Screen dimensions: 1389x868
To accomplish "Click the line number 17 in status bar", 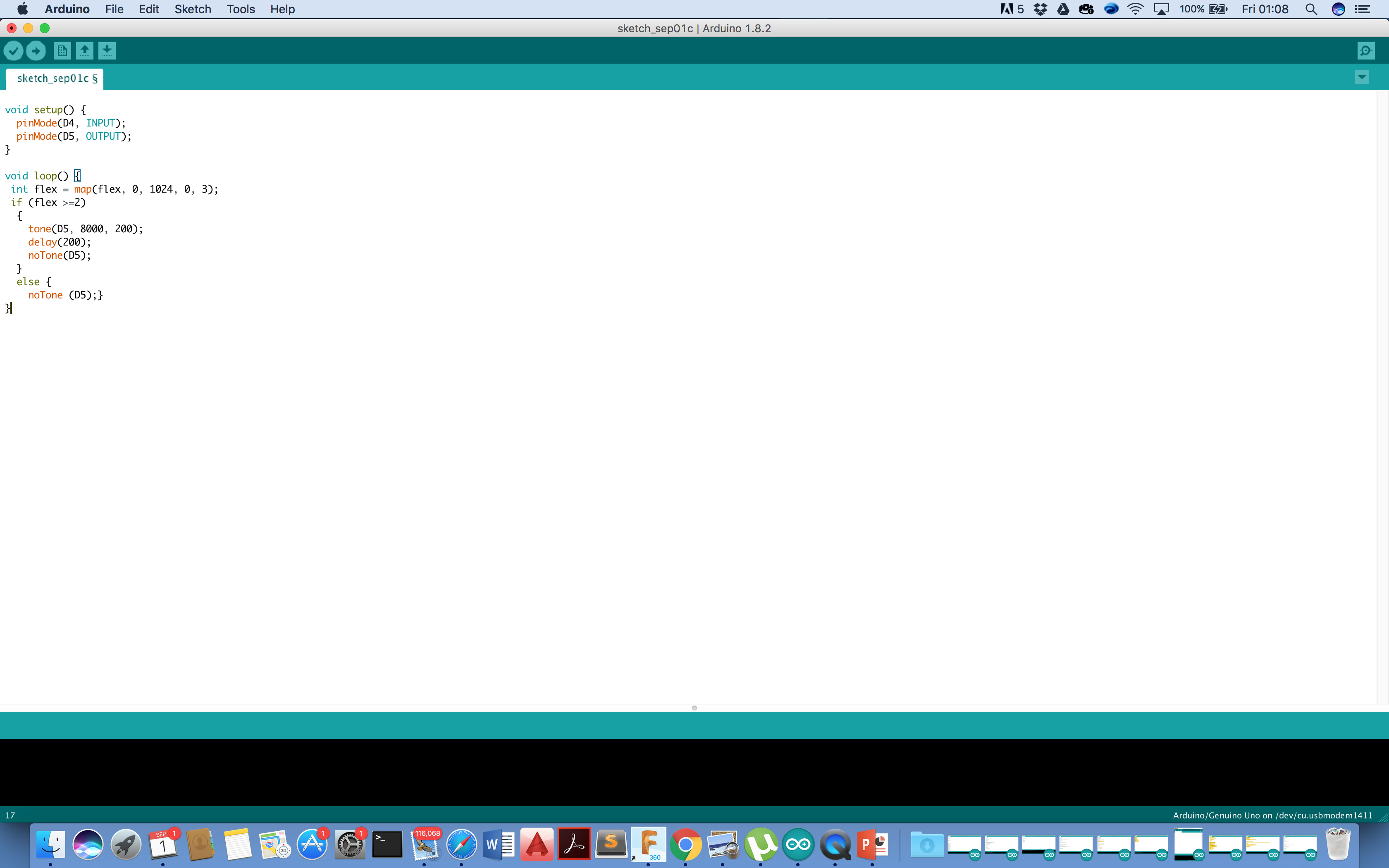I will tap(10, 815).
